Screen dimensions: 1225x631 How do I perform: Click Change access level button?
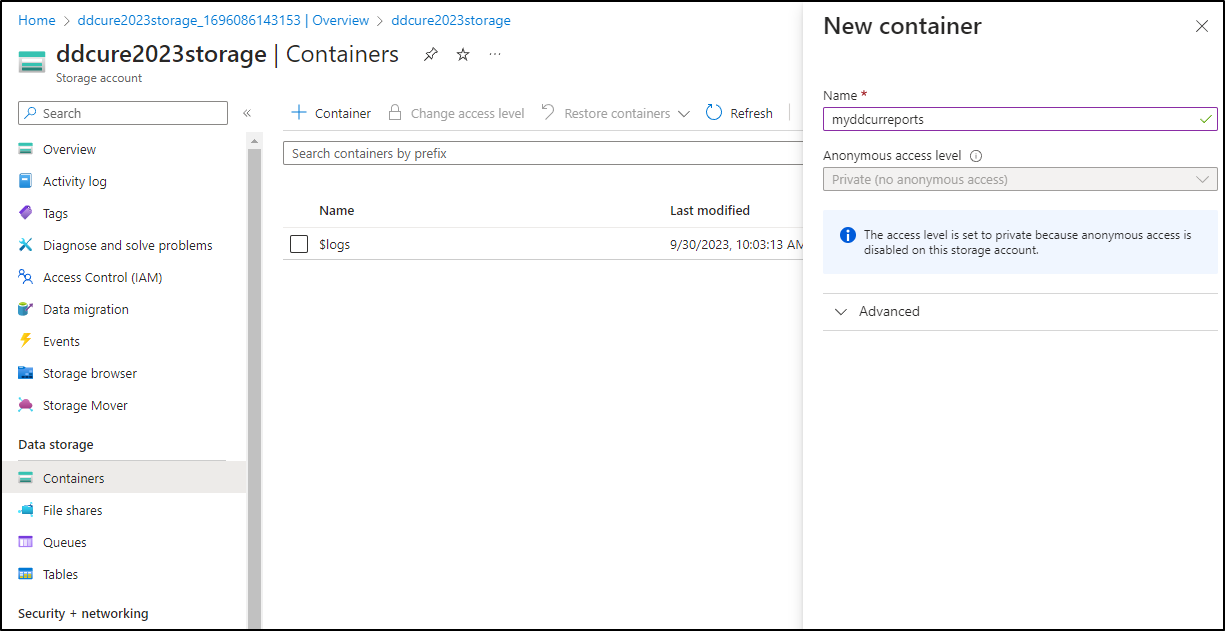pyautogui.click(x=456, y=113)
